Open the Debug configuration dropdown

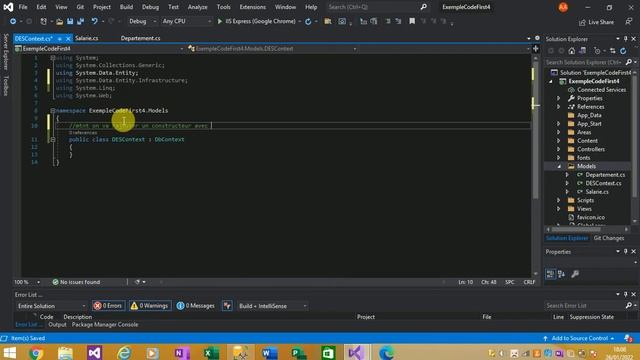[142, 21]
